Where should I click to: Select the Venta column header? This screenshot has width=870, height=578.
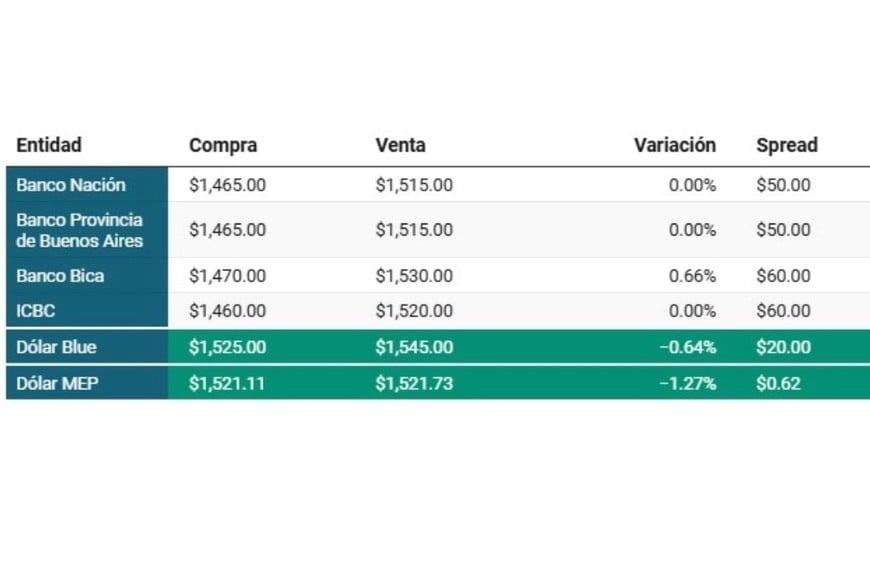tap(401, 145)
